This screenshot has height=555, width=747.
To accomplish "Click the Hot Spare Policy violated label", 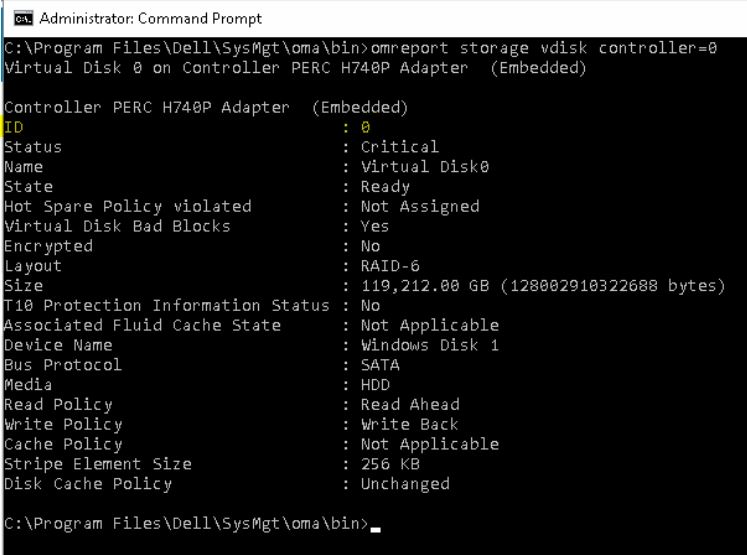I will point(128,207).
